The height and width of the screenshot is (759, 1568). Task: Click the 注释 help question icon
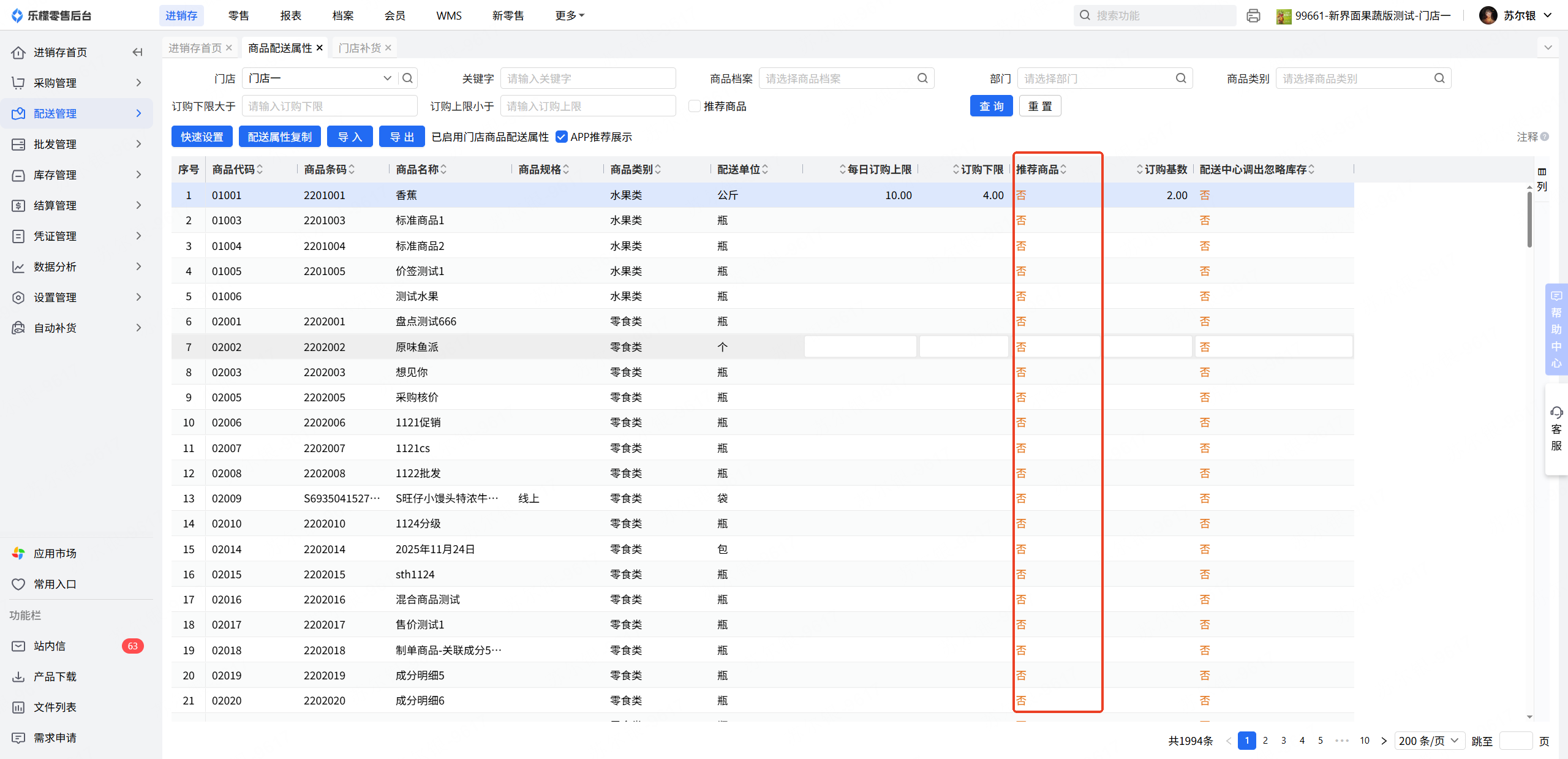tap(1545, 137)
